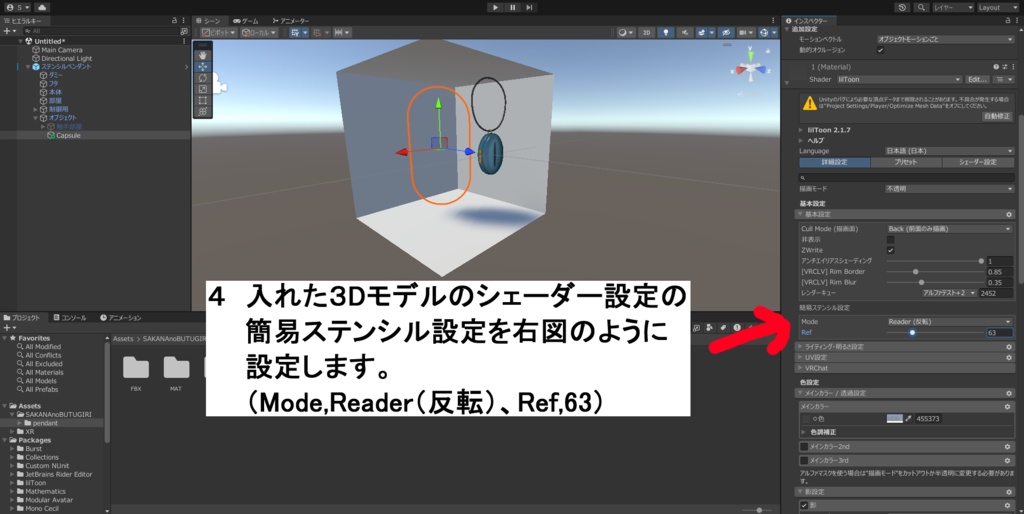Viewport: 1024px width, 514px height.
Task: Switch to the Animation (アニメーション) tab
Action: (121, 317)
